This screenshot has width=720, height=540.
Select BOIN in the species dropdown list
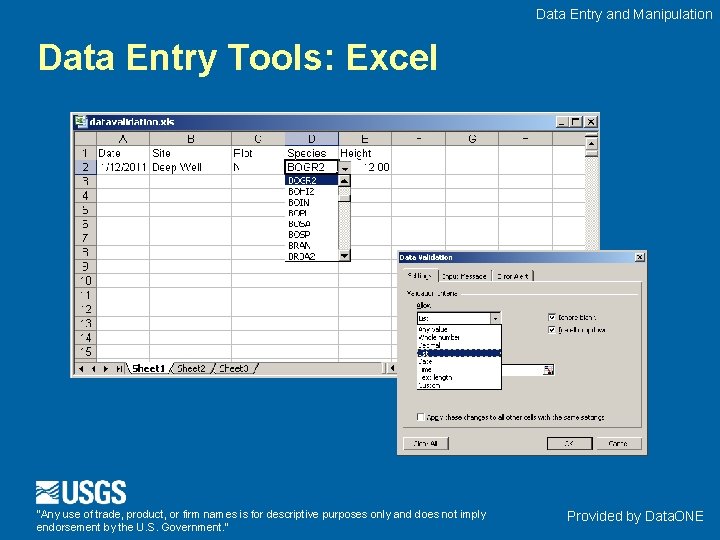[312, 202]
